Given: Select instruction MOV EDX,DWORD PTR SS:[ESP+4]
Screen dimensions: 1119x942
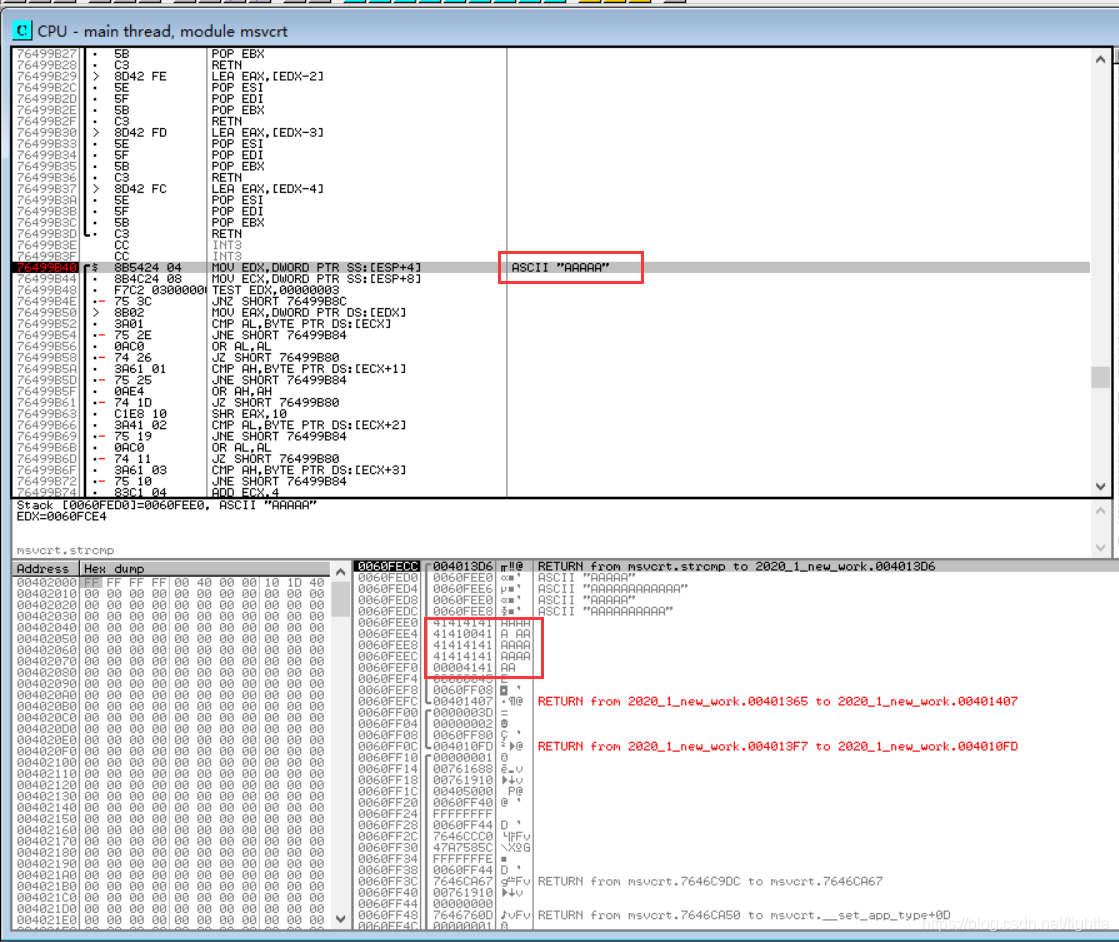Looking at the screenshot, I should pos(316,268).
